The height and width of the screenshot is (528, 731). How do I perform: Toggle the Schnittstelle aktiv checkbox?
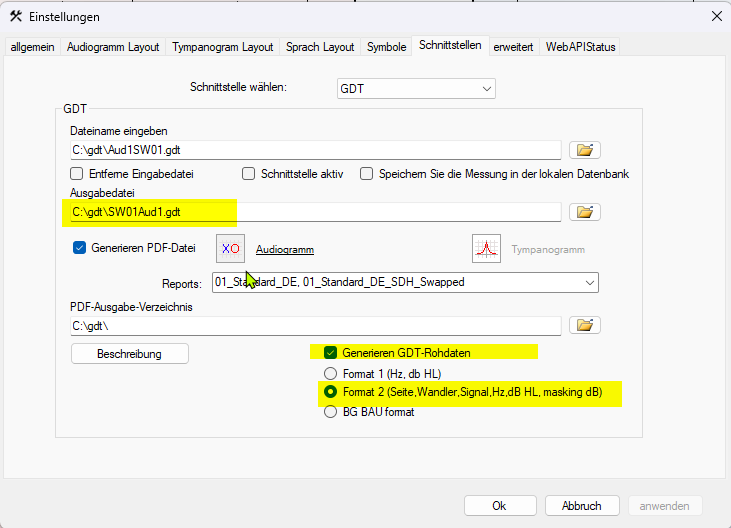[250, 174]
